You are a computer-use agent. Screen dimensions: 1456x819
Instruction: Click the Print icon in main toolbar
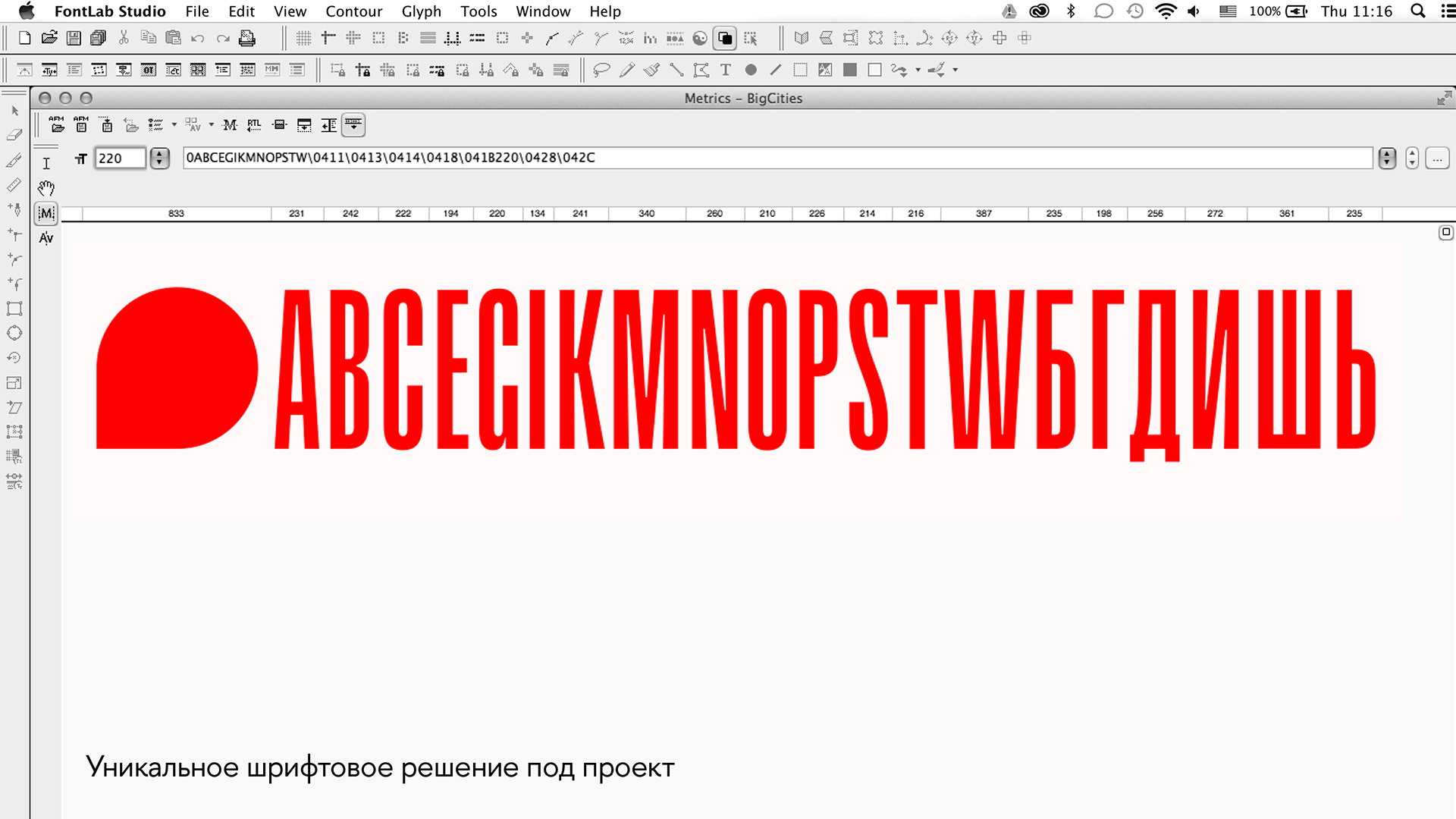point(247,38)
